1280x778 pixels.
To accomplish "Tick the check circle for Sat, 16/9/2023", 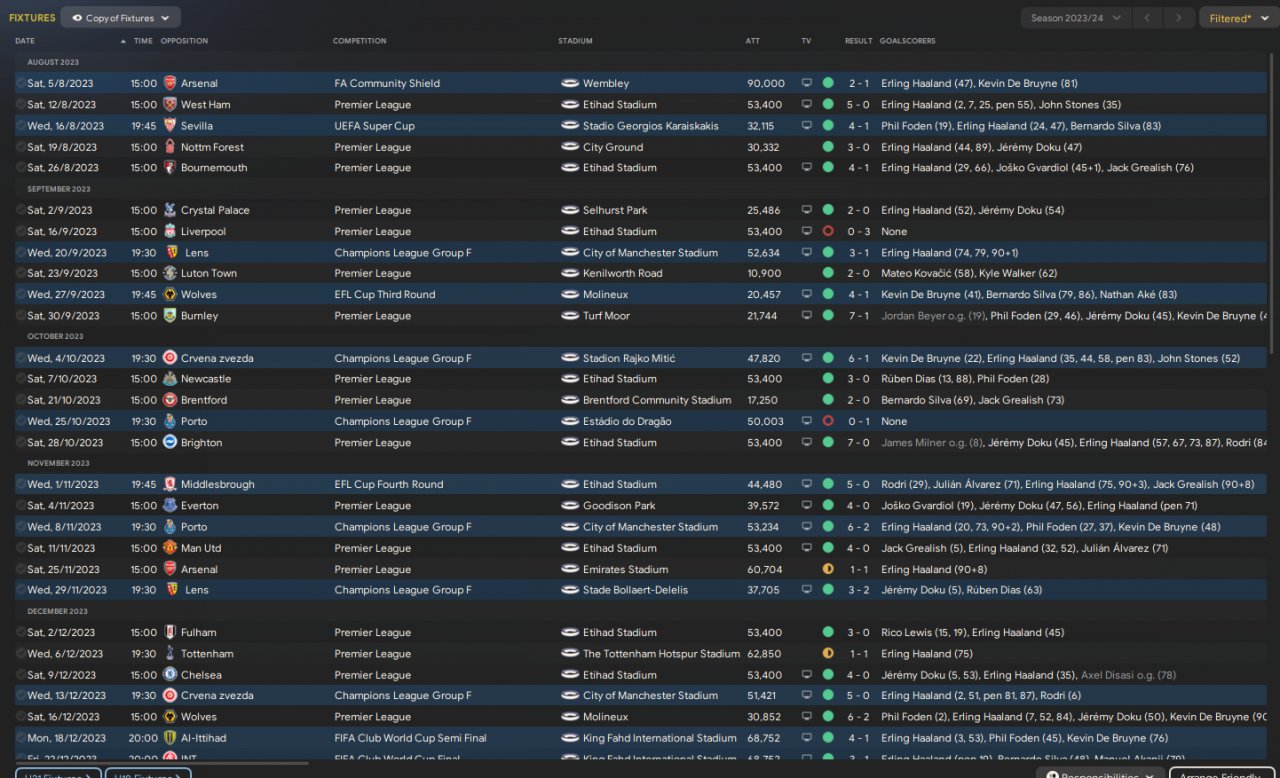I will point(21,231).
